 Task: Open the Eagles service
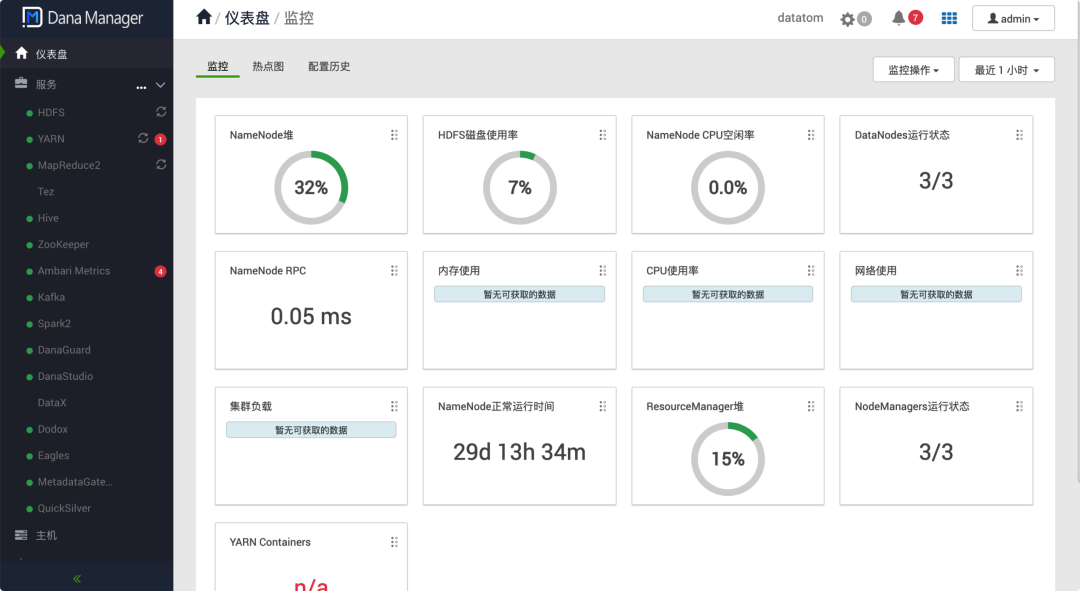coord(53,455)
